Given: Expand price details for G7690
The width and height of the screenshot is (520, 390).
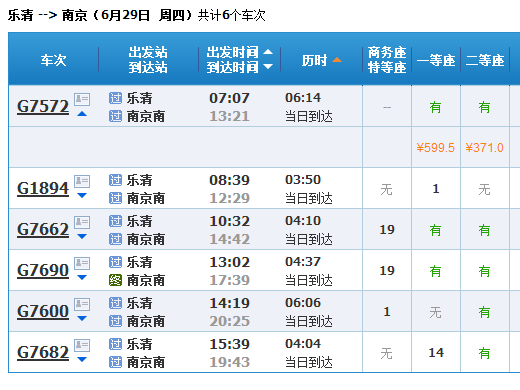Looking at the screenshot, I should (x=82, y=278).
